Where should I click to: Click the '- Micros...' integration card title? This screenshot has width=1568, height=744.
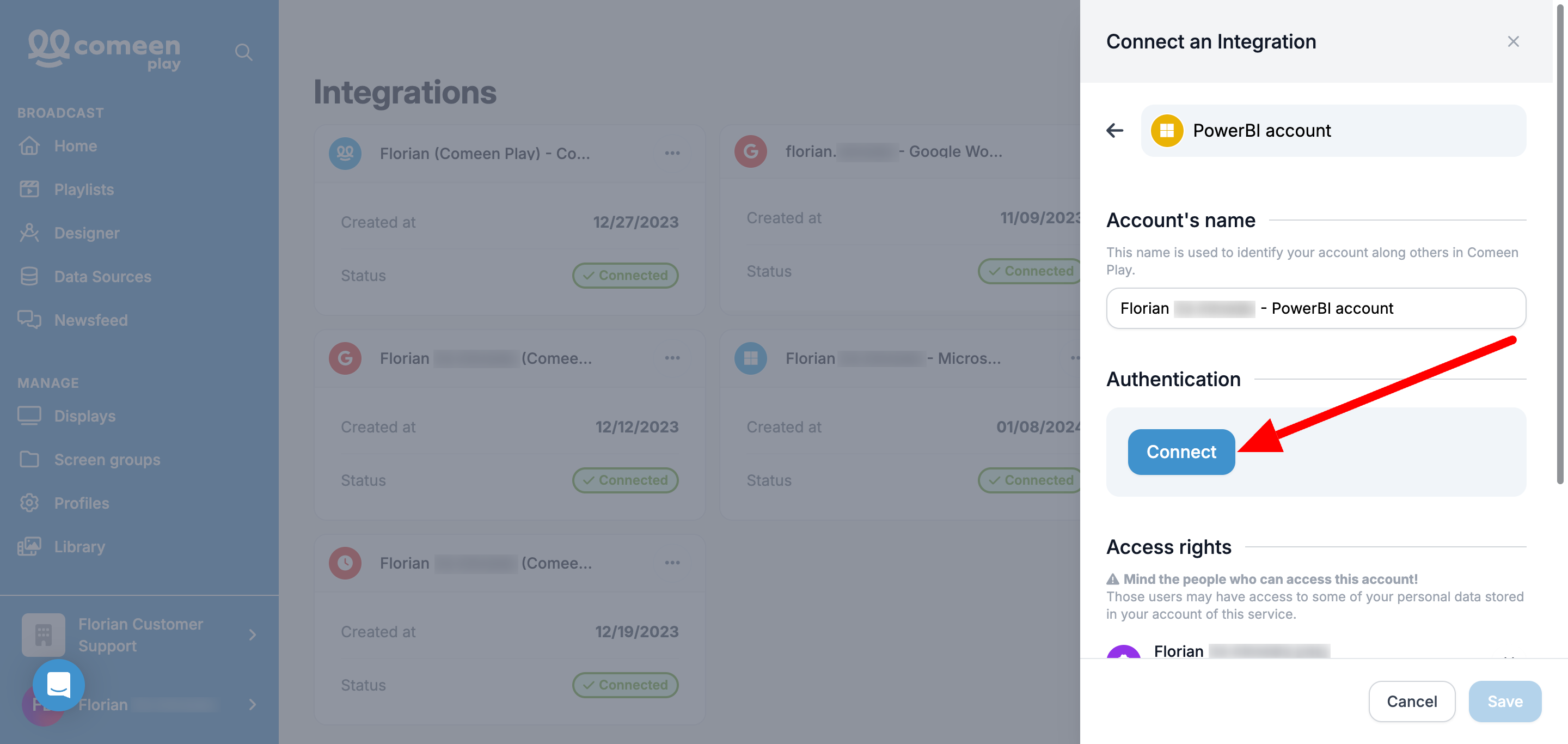point(893,358)
